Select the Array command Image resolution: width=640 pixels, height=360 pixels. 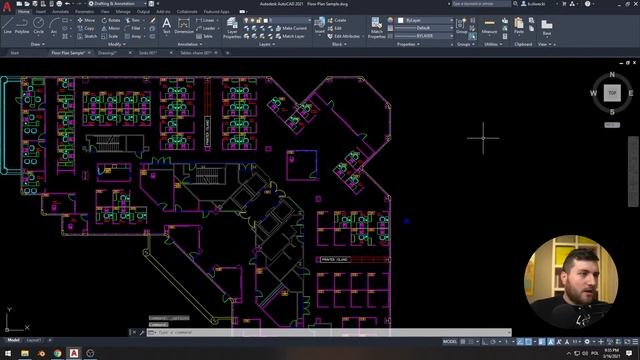point(133,36)
